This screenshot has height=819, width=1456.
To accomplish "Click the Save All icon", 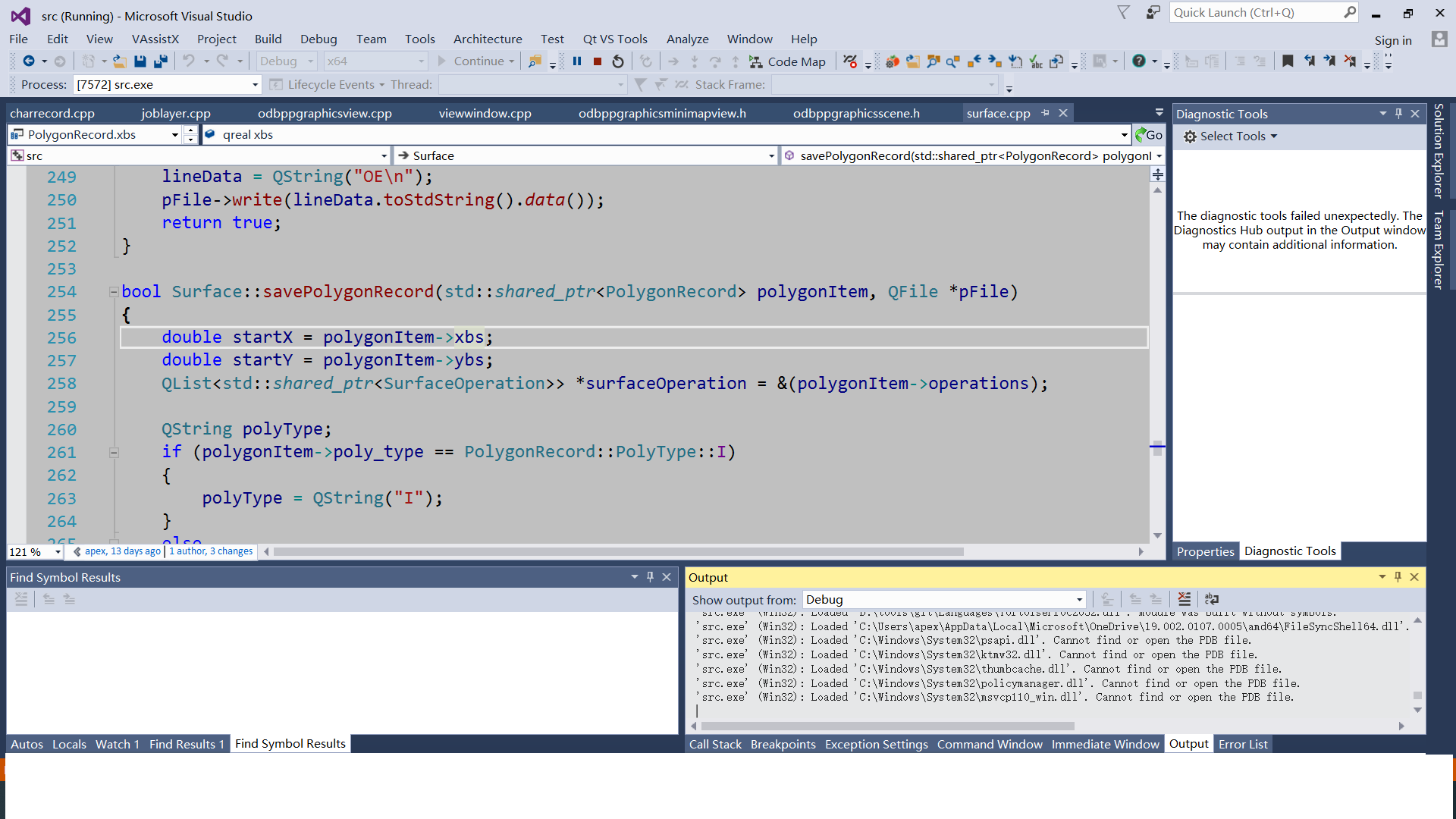I will [x=160, y=61].
